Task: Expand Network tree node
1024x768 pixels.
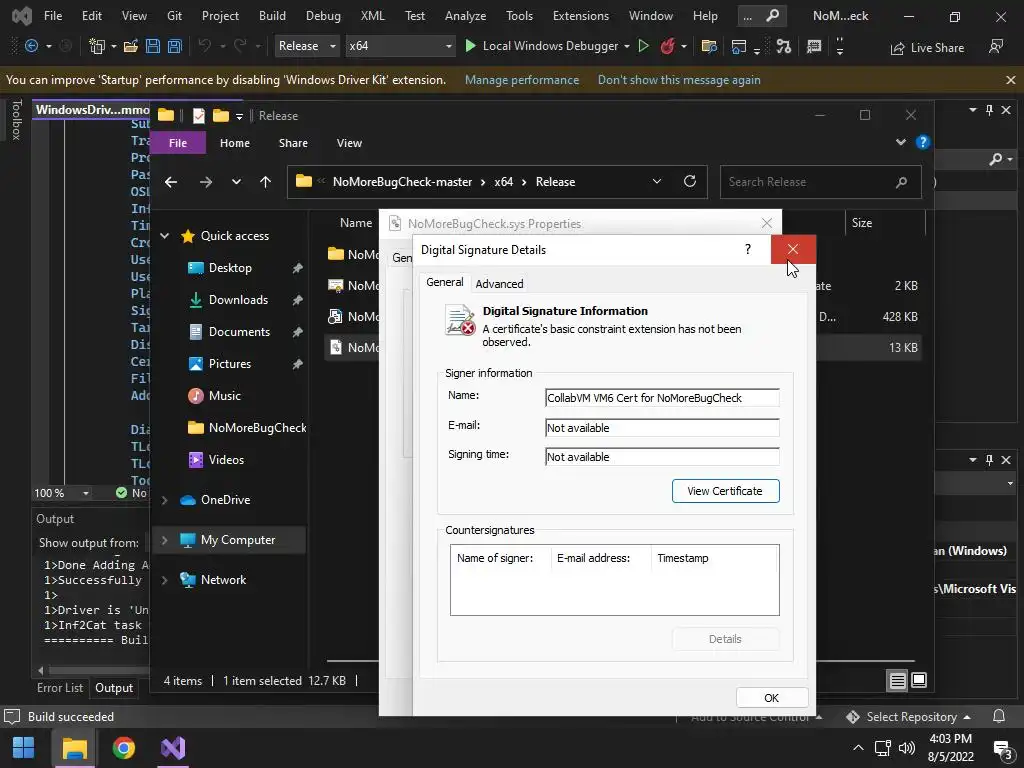Action: [x=165, y=580]
